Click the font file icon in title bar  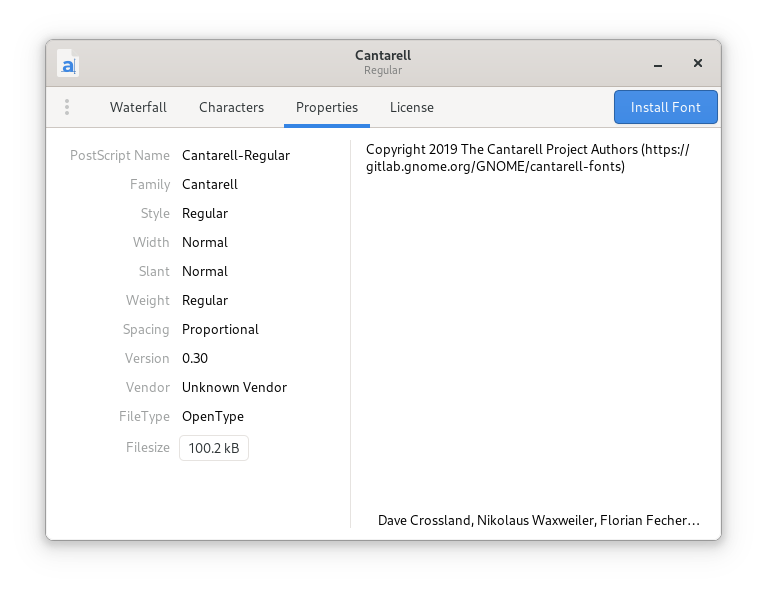tap(68, 64)
